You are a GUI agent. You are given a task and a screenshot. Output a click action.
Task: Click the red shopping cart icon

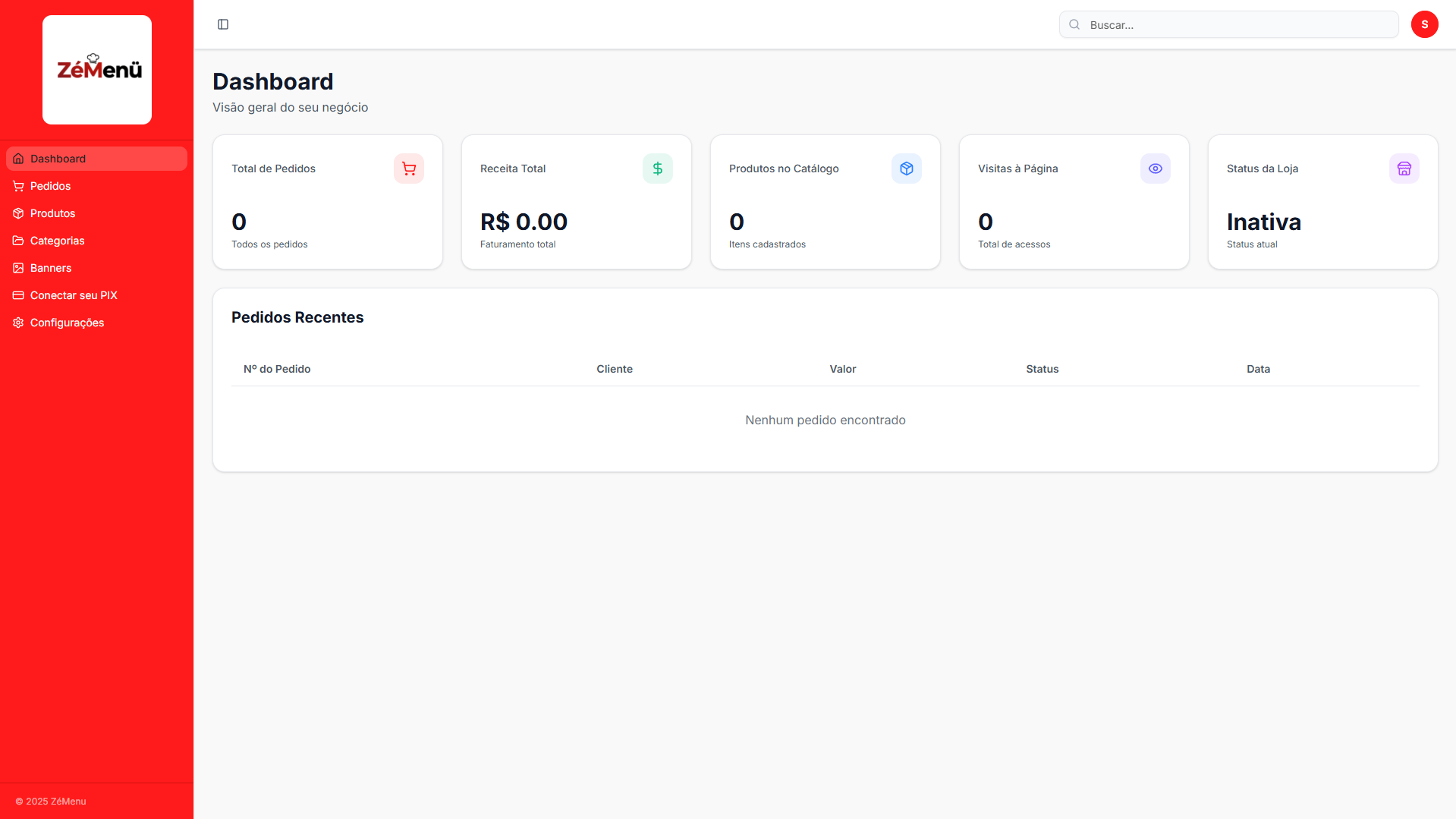[x=408, y=169]
